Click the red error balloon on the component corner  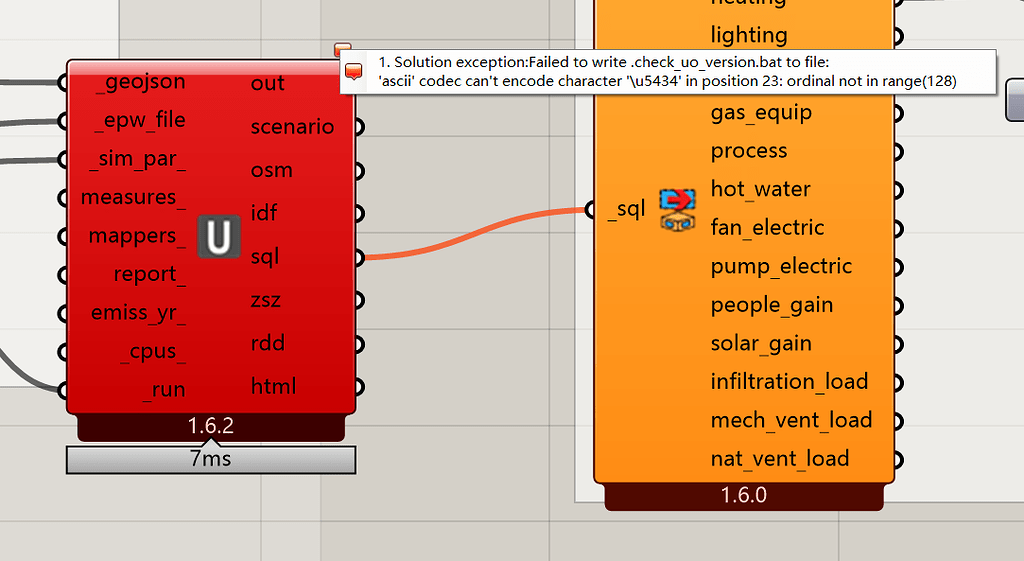(342, 49)
